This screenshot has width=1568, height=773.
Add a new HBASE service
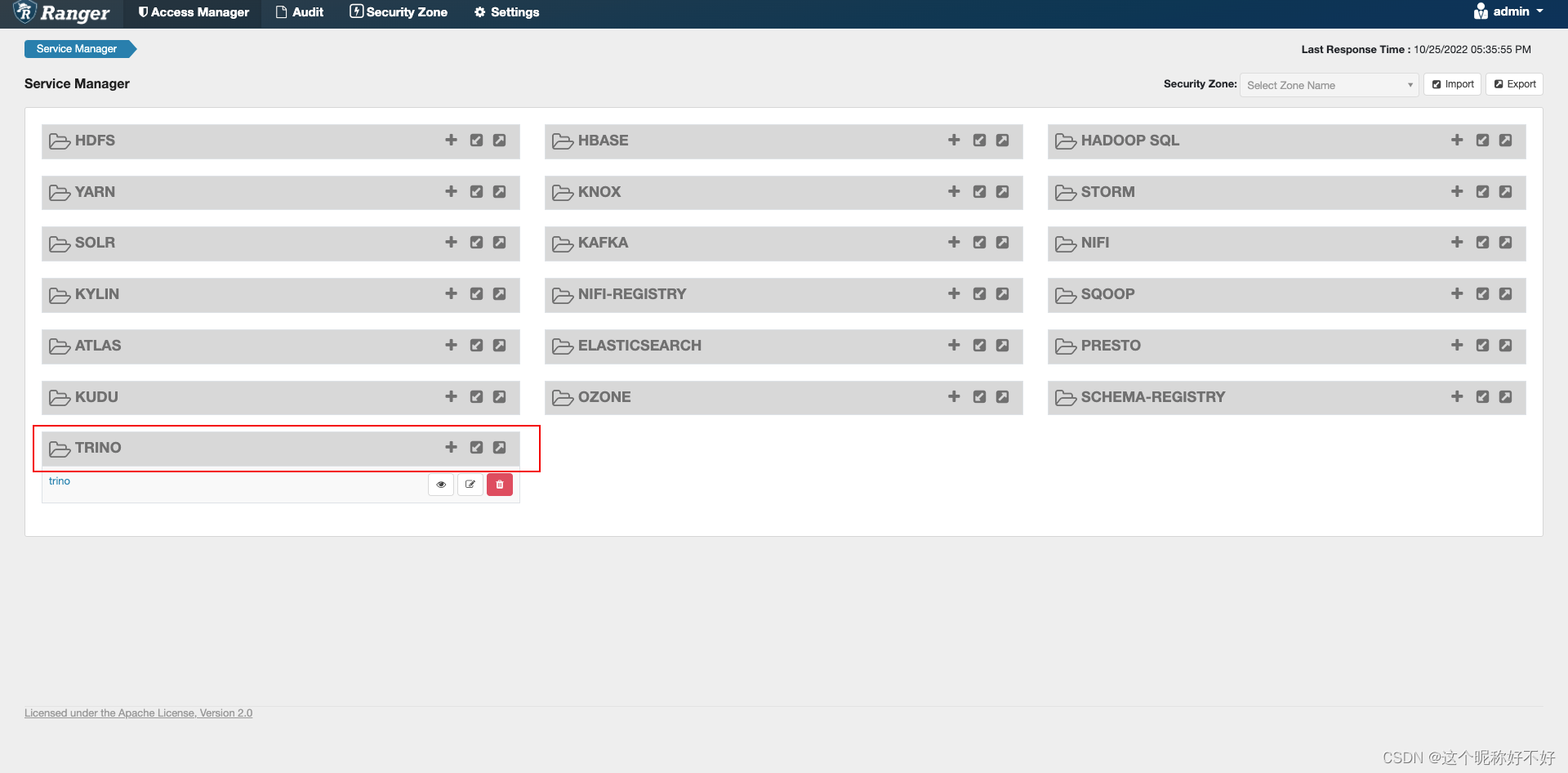[x=954, y=140]
